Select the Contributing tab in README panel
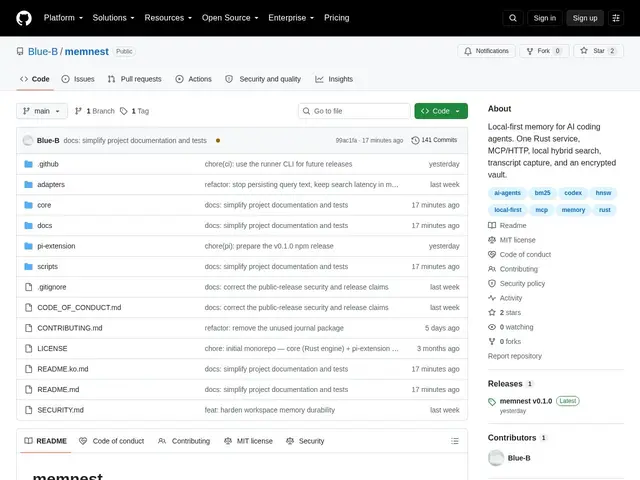 (184, 441)
